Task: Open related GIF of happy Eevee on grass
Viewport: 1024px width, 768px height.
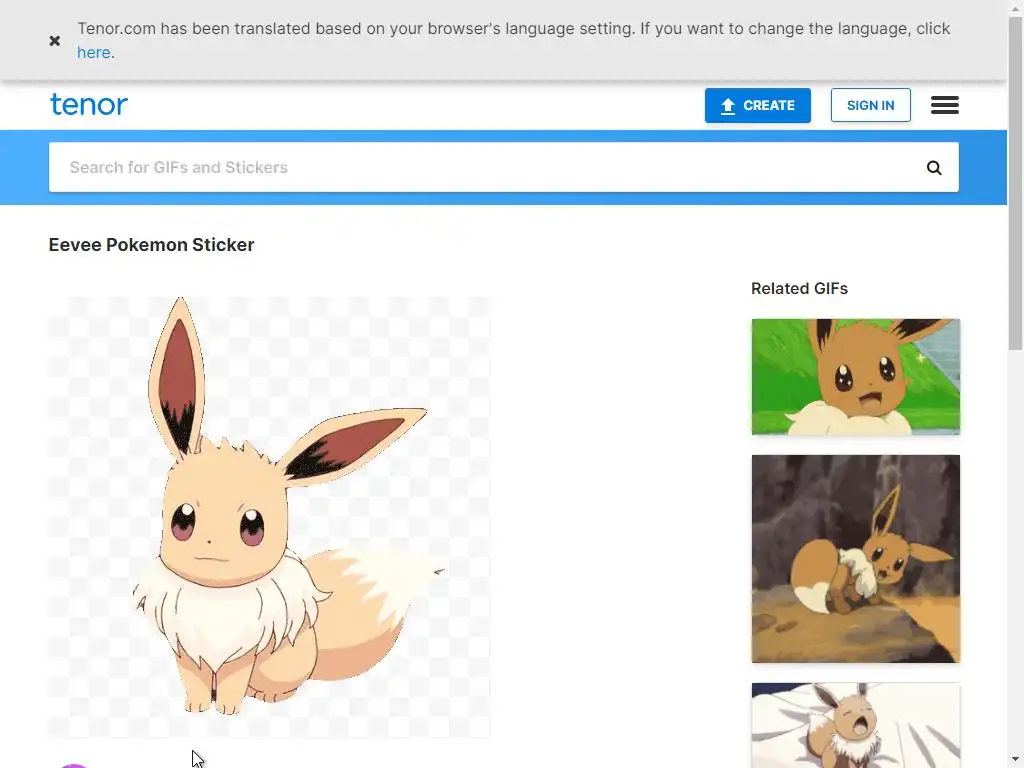Action: [x=856, y=377]
